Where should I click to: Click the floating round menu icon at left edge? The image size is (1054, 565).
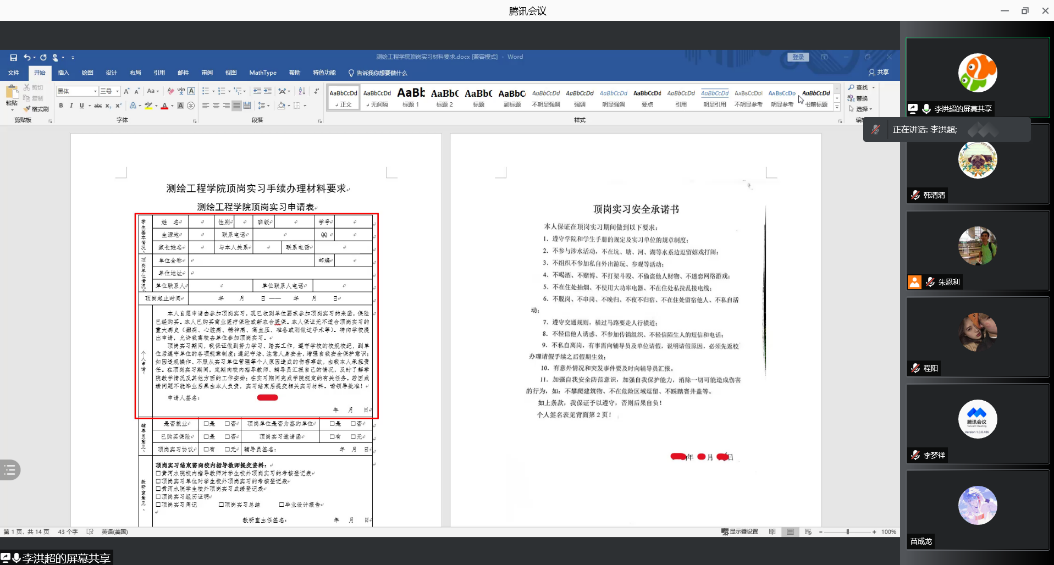9,469
